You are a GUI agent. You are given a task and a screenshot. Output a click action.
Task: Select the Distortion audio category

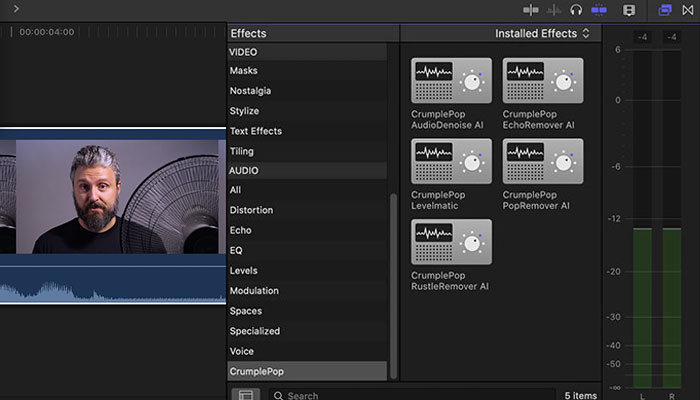[307, 210]
